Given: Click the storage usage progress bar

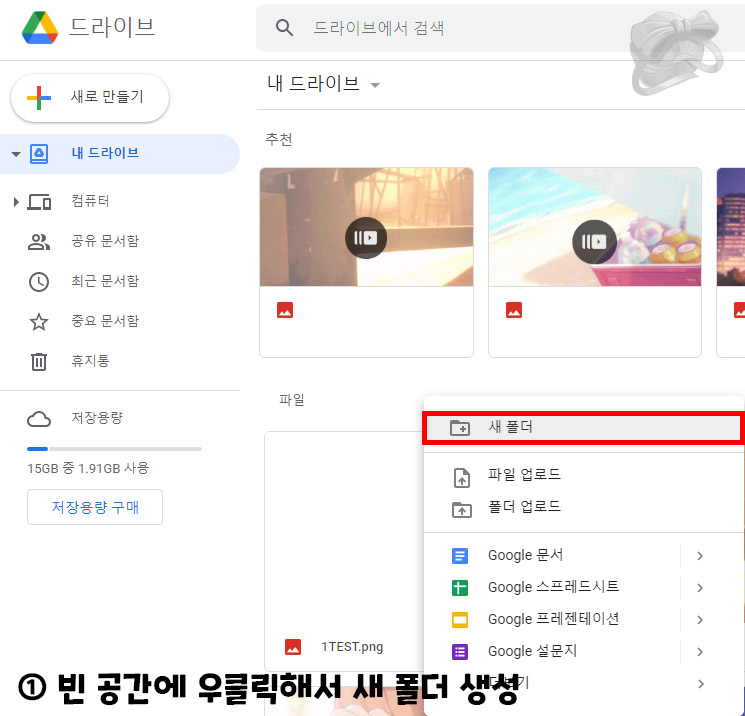Looking at the screenshot, I should pyautogui.click(x=115, y=449).
